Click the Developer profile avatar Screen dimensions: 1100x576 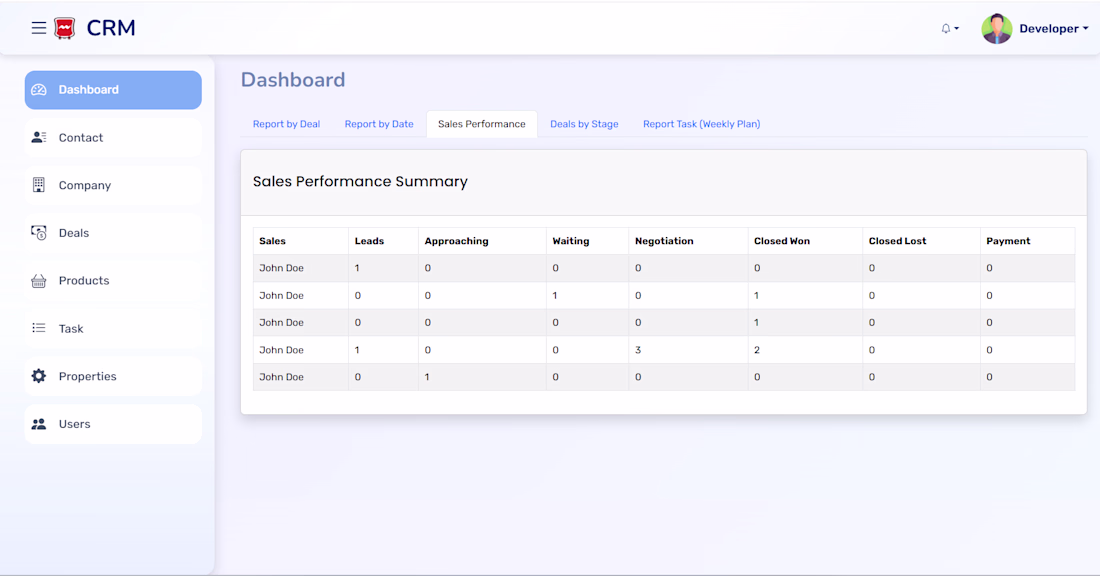[996, 29]
